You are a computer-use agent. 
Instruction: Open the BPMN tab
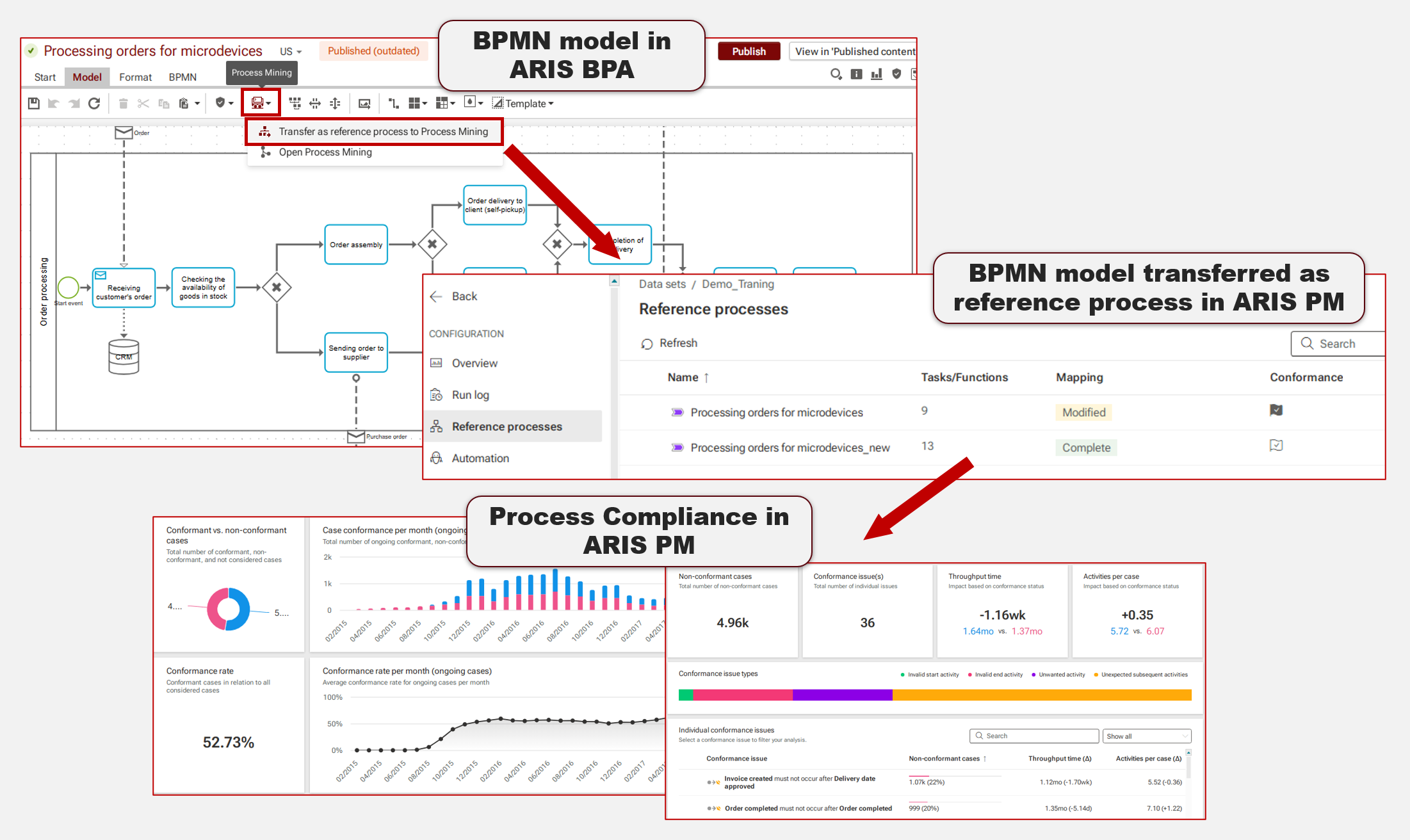pos(182,77)
